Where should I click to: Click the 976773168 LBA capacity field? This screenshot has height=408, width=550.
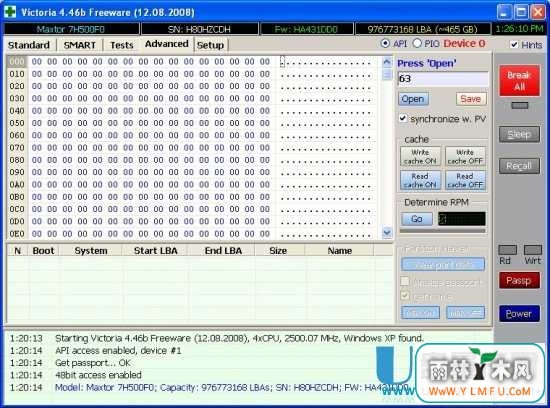tap(423, 29)
